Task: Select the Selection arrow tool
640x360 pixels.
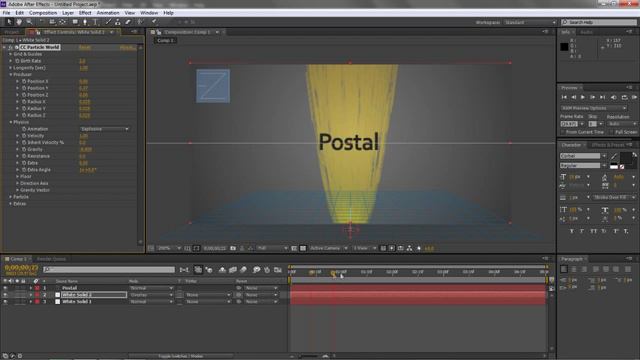Action: click(x=10, y=22)
